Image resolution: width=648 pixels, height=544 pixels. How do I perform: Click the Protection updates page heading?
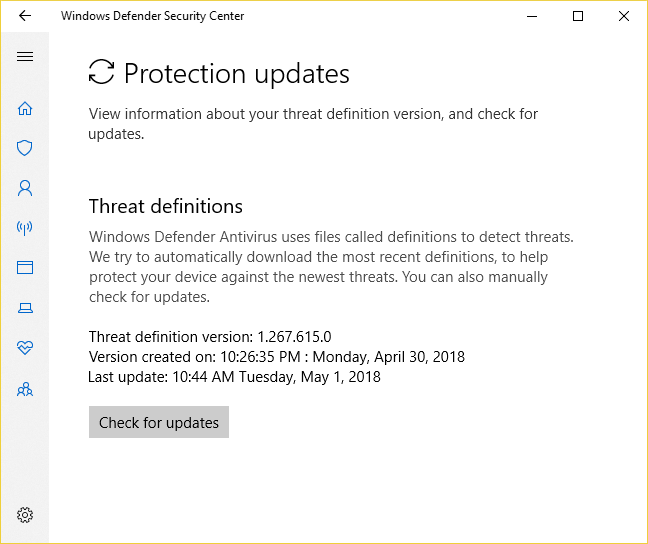236,74
